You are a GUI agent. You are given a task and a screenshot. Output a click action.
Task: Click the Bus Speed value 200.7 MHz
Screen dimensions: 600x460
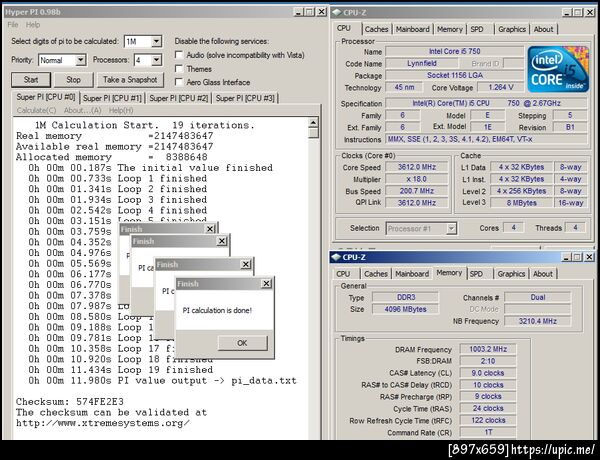pyautogui.click(x=416, y=191)
